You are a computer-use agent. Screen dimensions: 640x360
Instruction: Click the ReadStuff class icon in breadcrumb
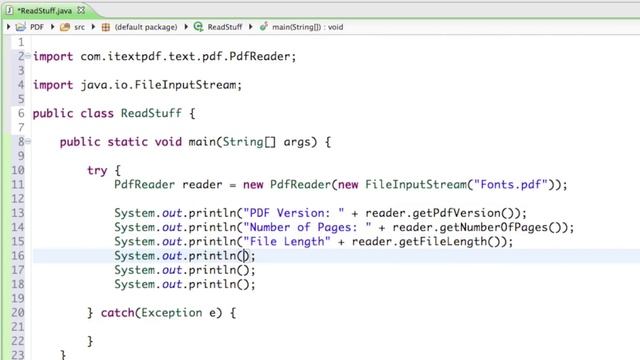tap(198, 27)
